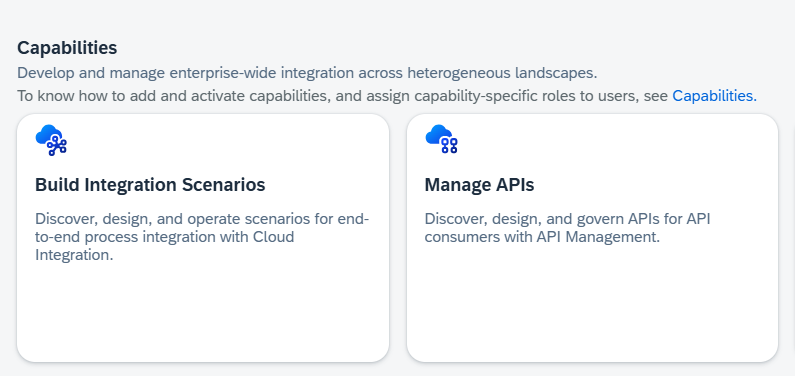Click the Build Integration Scenarios cloud icon
795x376 pixels.
click(x=51, y=140)
